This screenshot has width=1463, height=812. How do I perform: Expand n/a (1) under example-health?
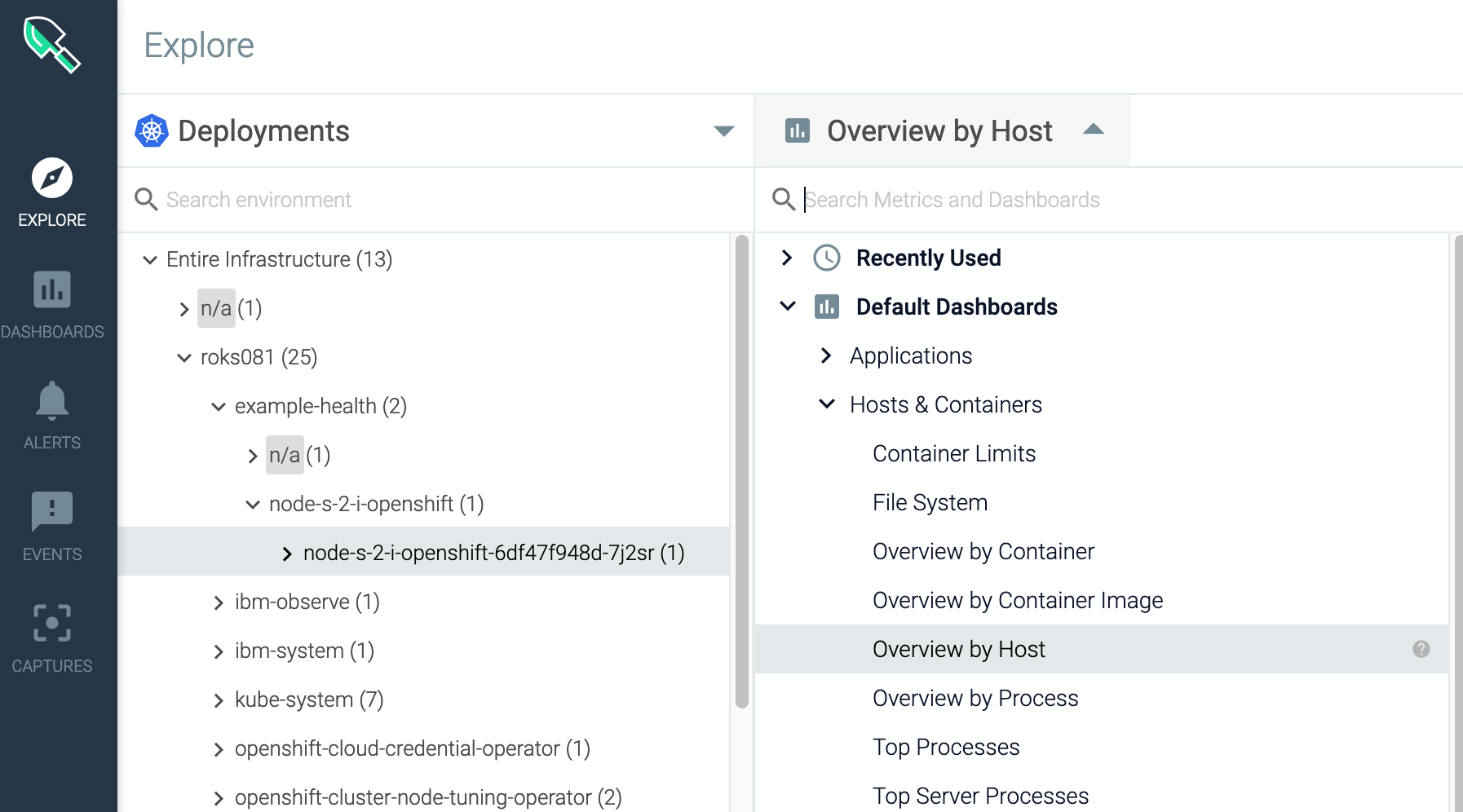point(253,456)
